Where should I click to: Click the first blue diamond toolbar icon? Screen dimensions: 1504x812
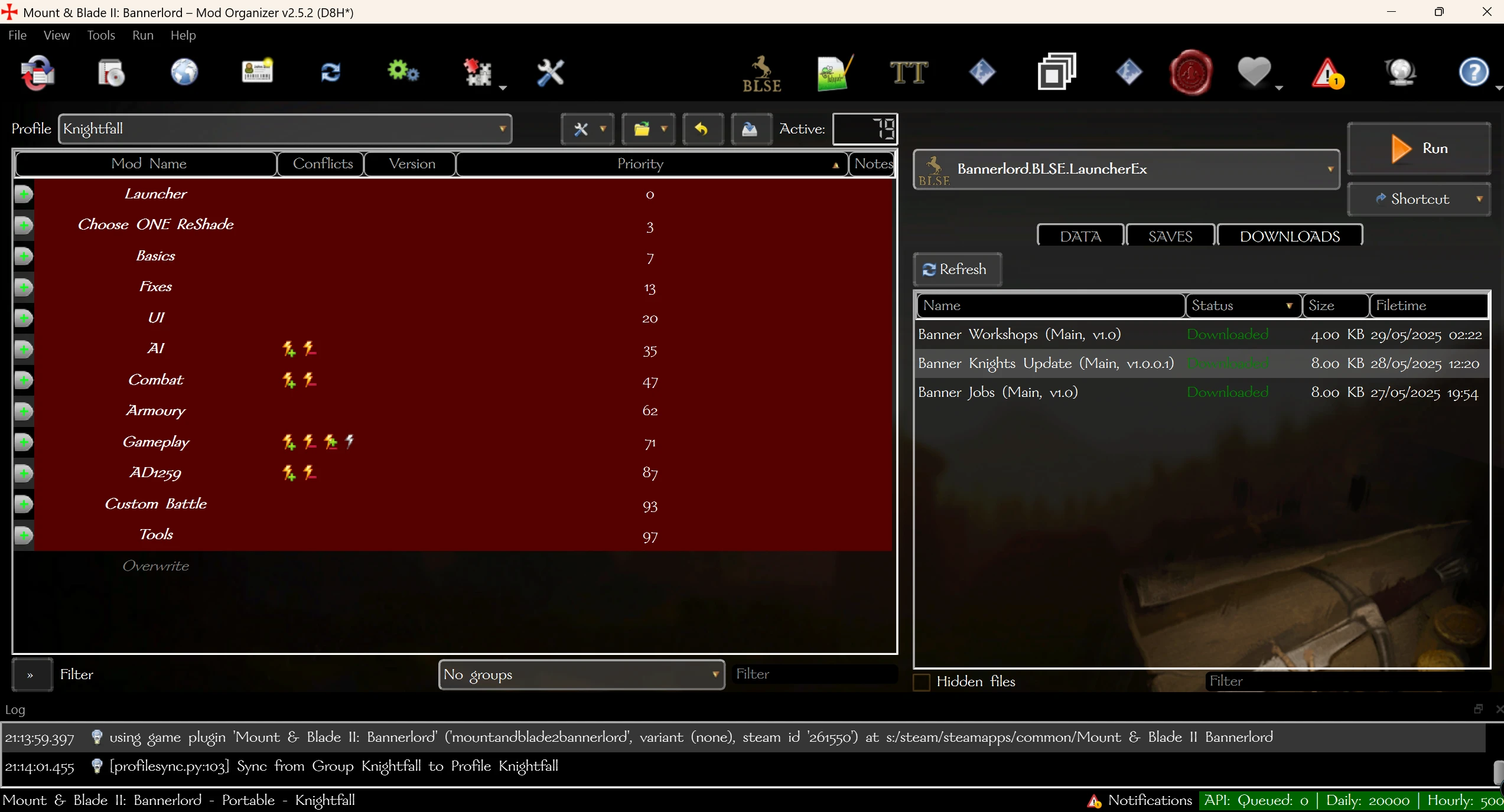click(x=982, y=73)
